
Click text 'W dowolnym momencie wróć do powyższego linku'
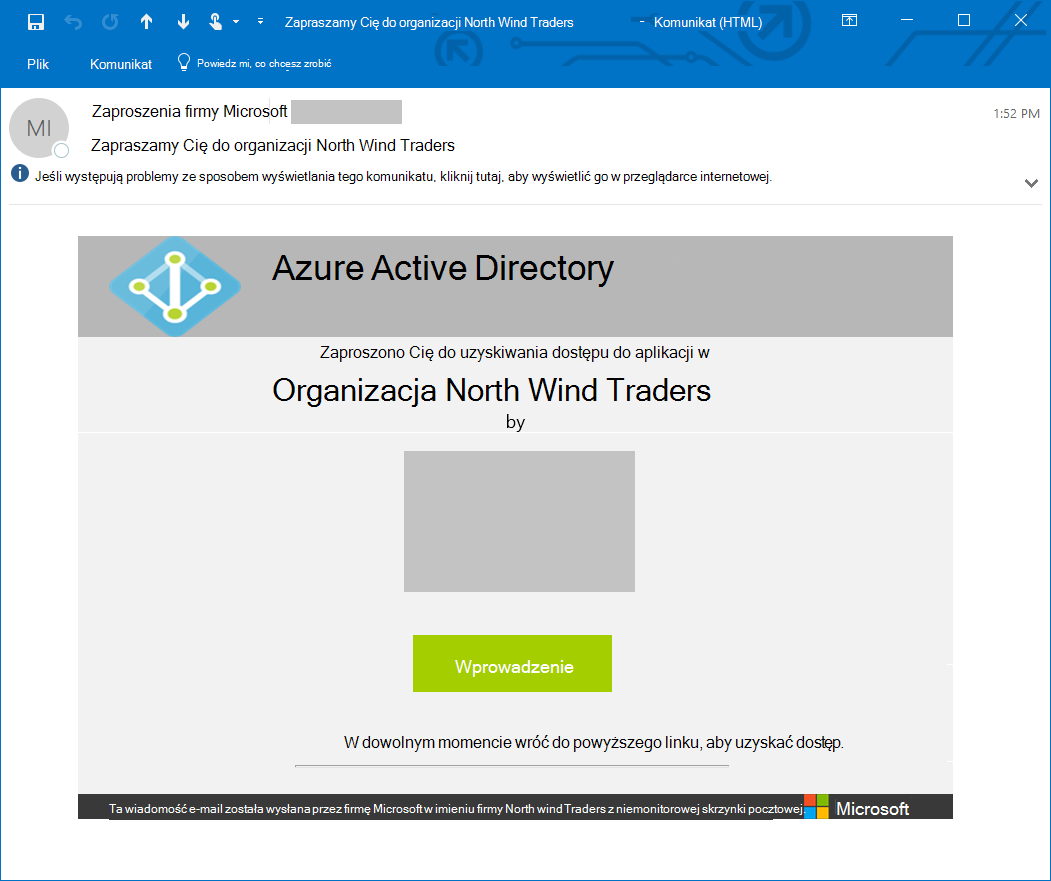593,743
